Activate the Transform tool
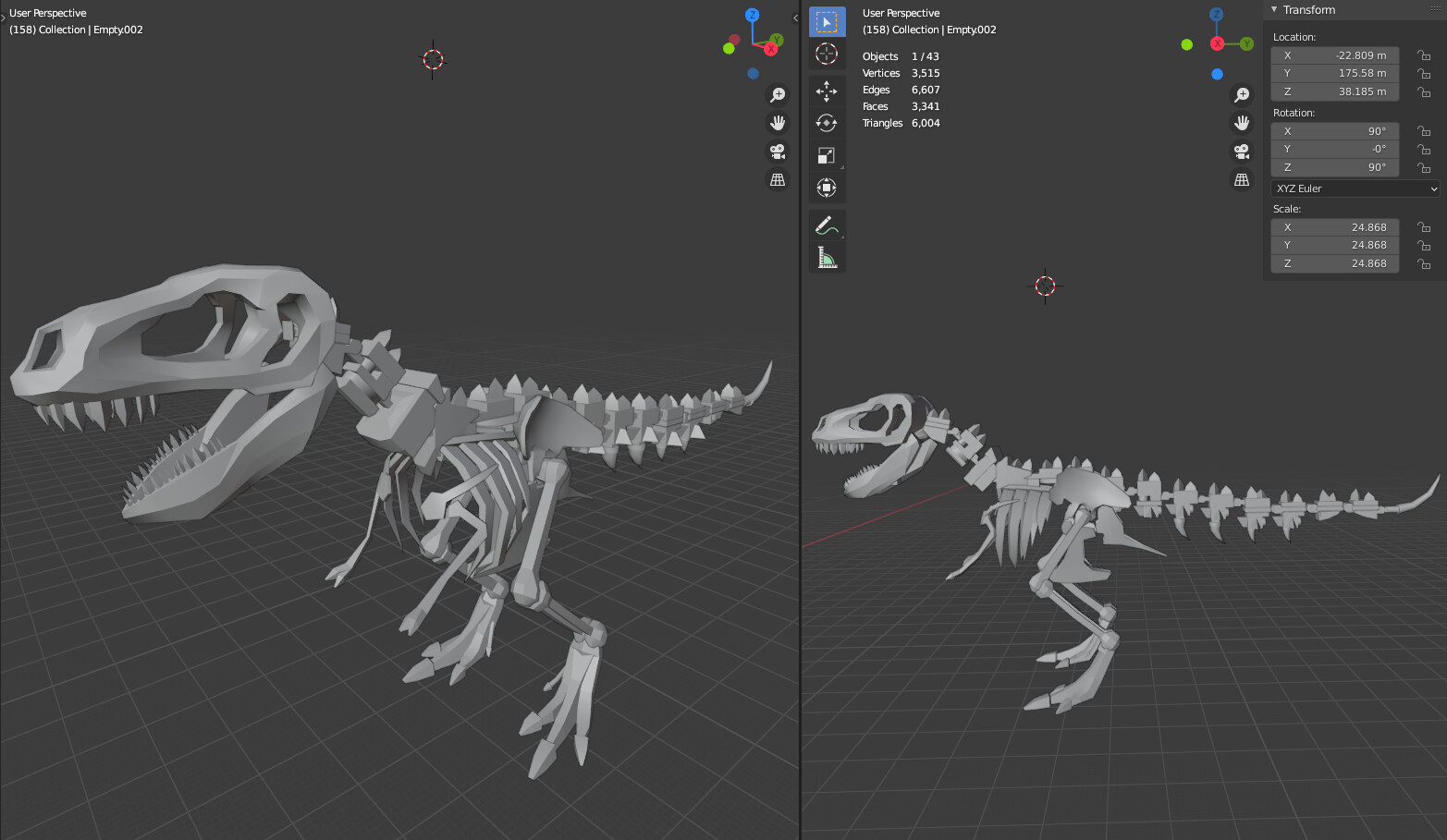Screen dimensions: 1447x840 coord(827,187)
